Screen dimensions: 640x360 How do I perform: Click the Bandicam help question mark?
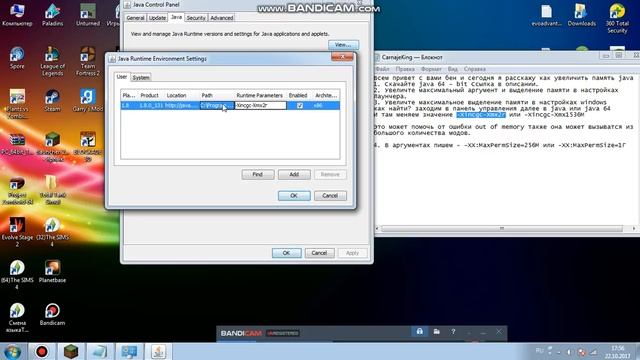coord(453,331)
